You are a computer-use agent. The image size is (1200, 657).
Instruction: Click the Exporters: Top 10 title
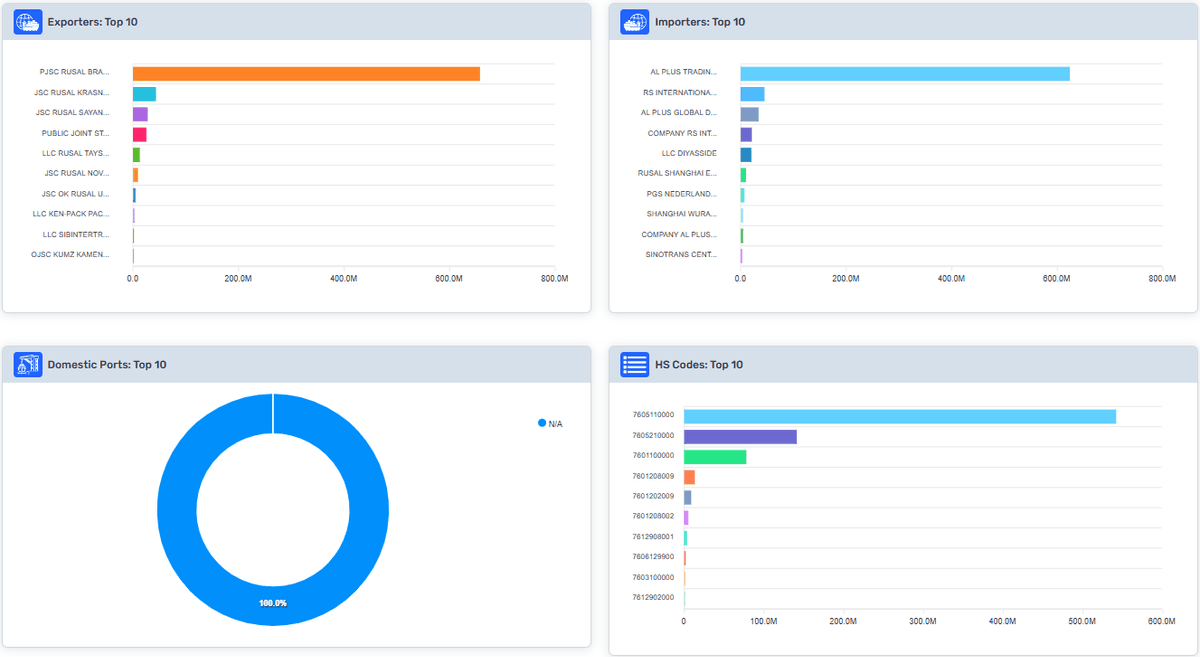coord(92,22)
